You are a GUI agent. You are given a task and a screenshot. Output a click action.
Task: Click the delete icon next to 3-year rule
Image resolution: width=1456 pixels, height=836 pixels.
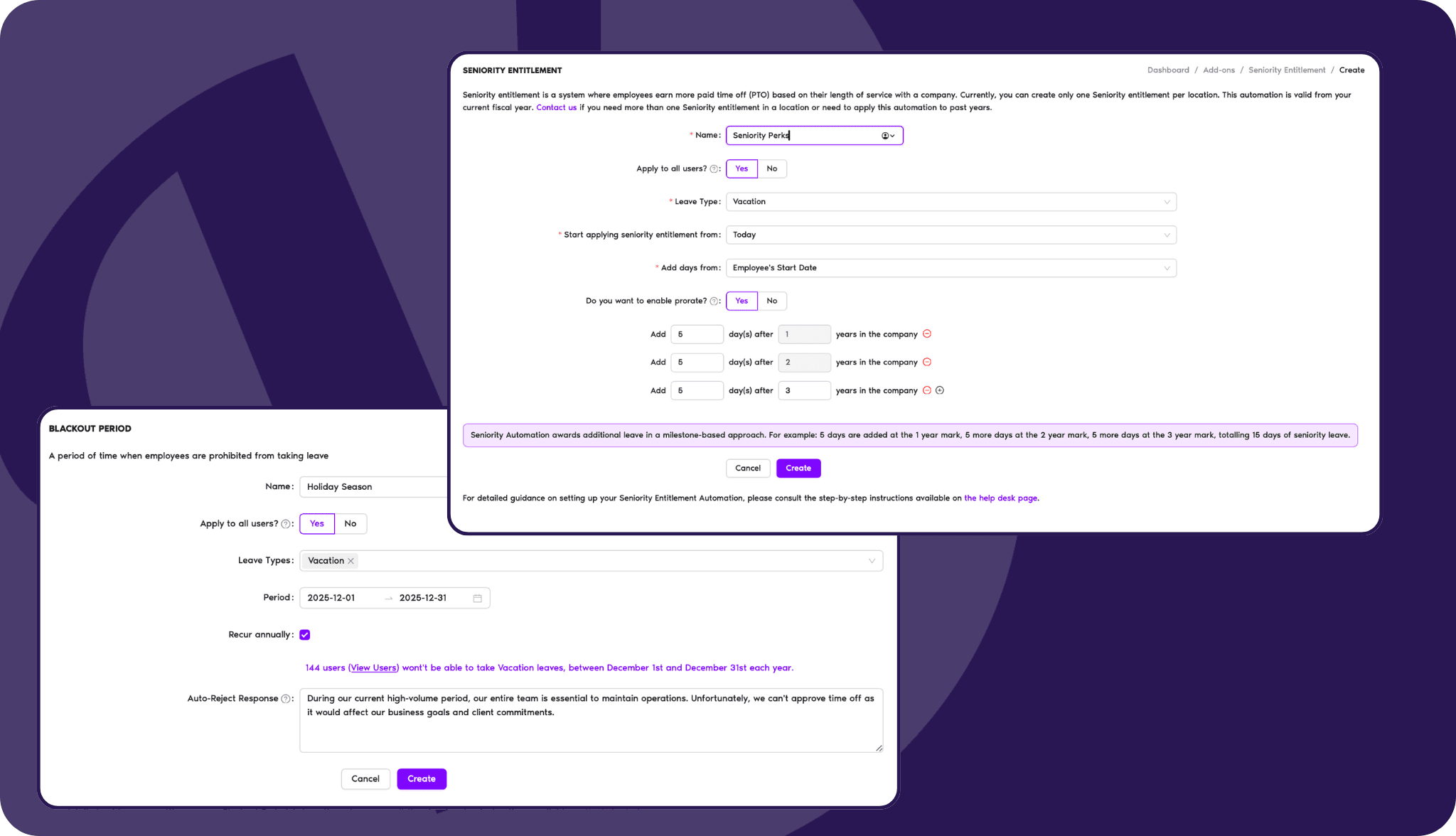(928, 390)
